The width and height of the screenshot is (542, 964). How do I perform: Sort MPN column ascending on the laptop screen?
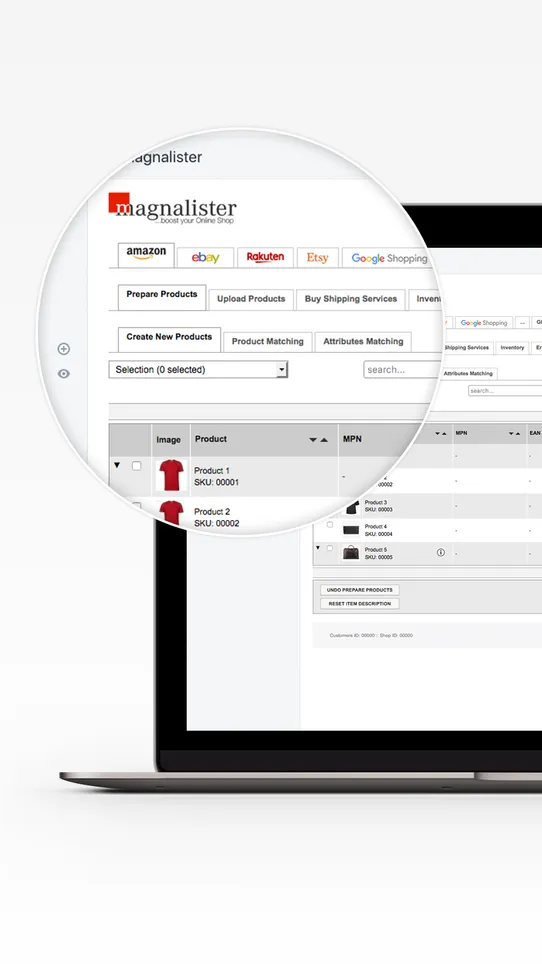coord(517,433)
